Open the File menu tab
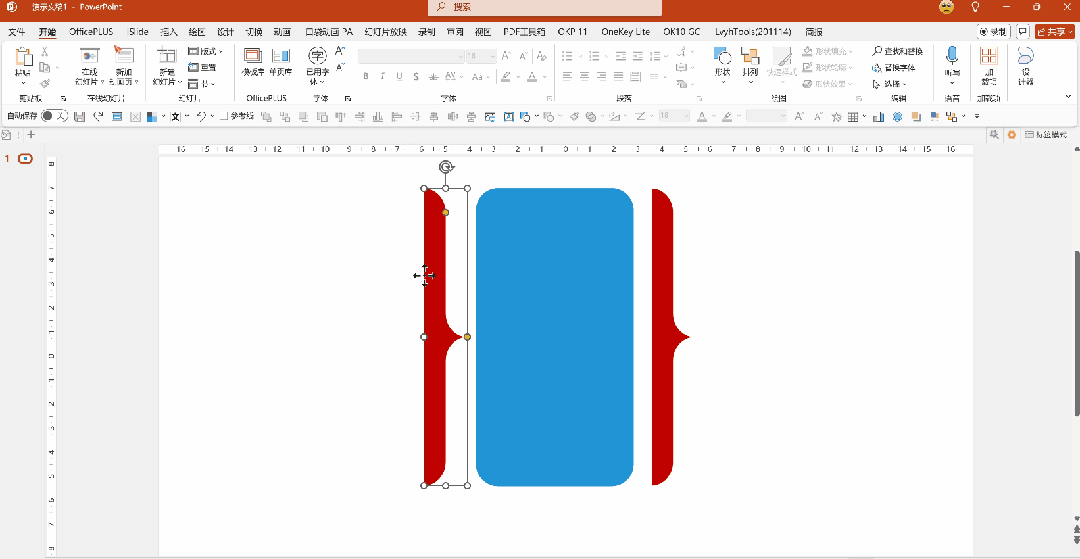 (17, 32)
